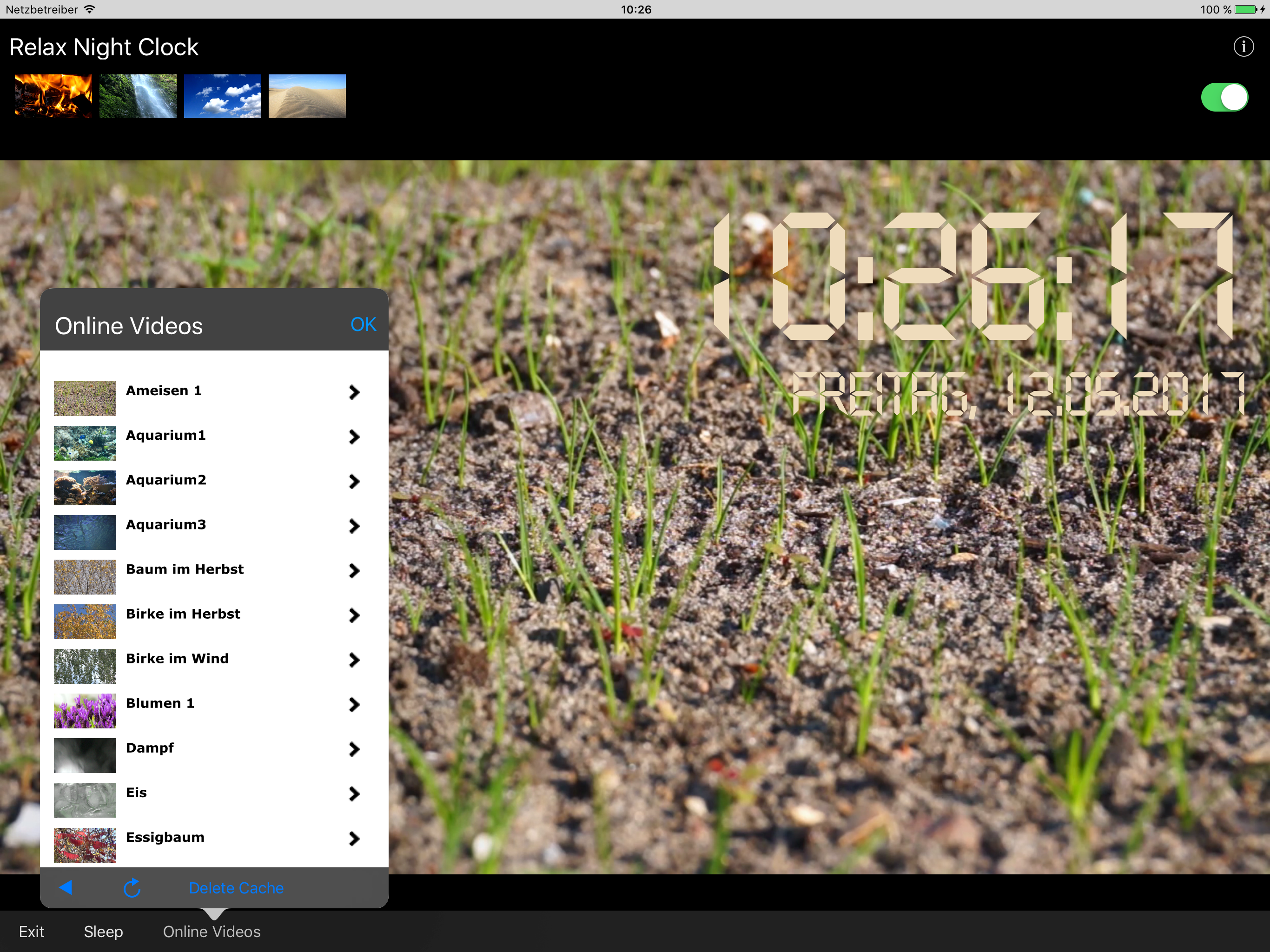
Task: Select the Ameisen 1 video thumbnail
Action: click(x=85, y=398)
